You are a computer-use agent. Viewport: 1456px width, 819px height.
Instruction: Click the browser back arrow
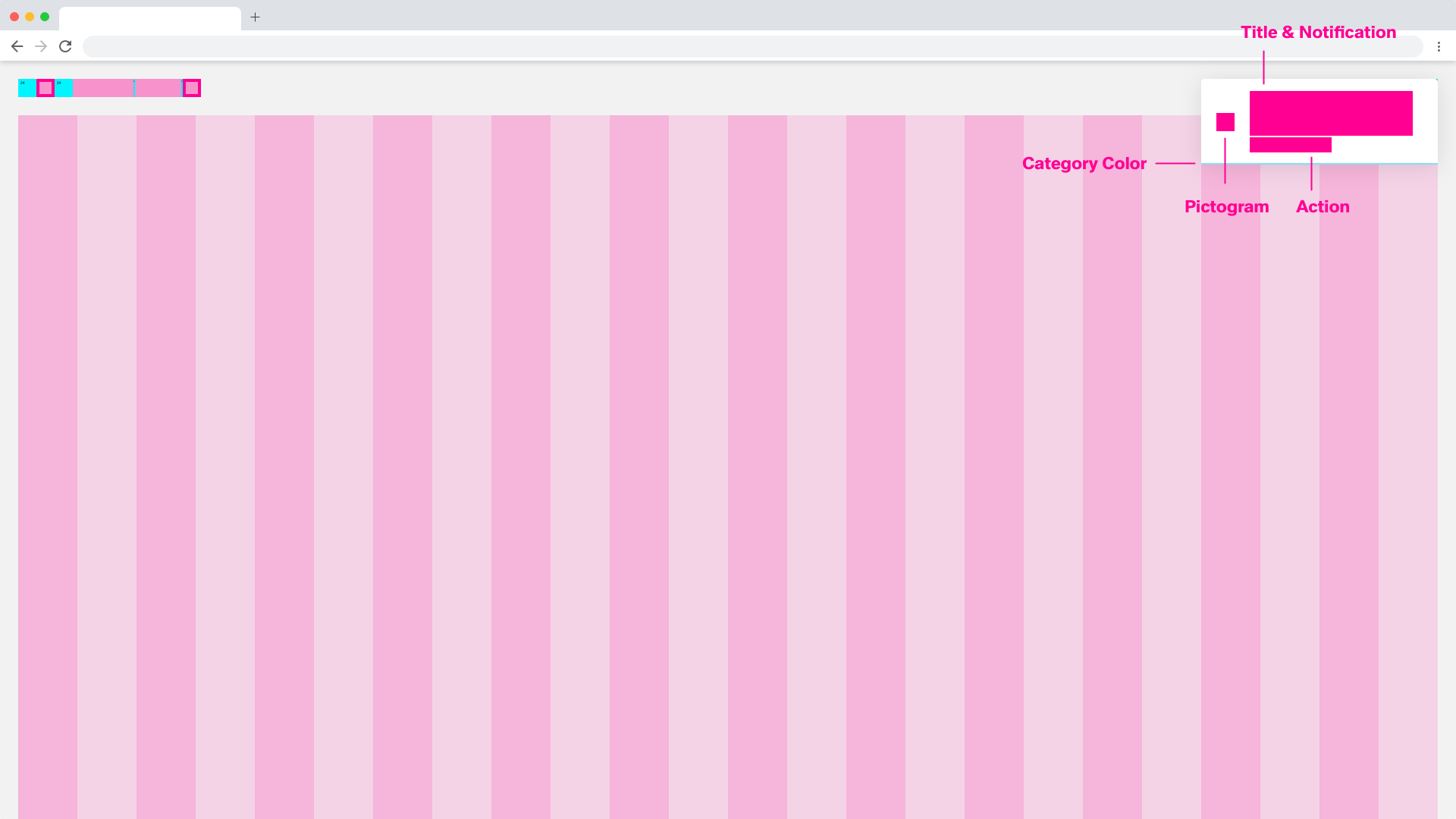coord(17,46)
